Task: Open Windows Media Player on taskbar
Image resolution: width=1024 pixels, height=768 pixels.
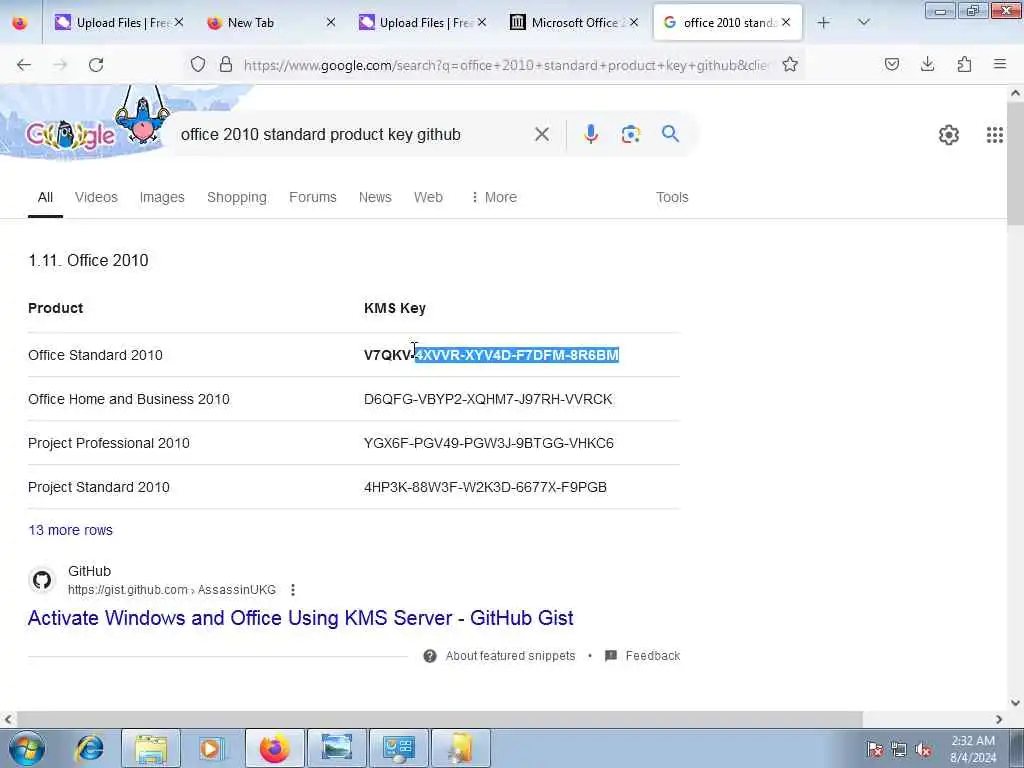Action: (x=211, y=748)
